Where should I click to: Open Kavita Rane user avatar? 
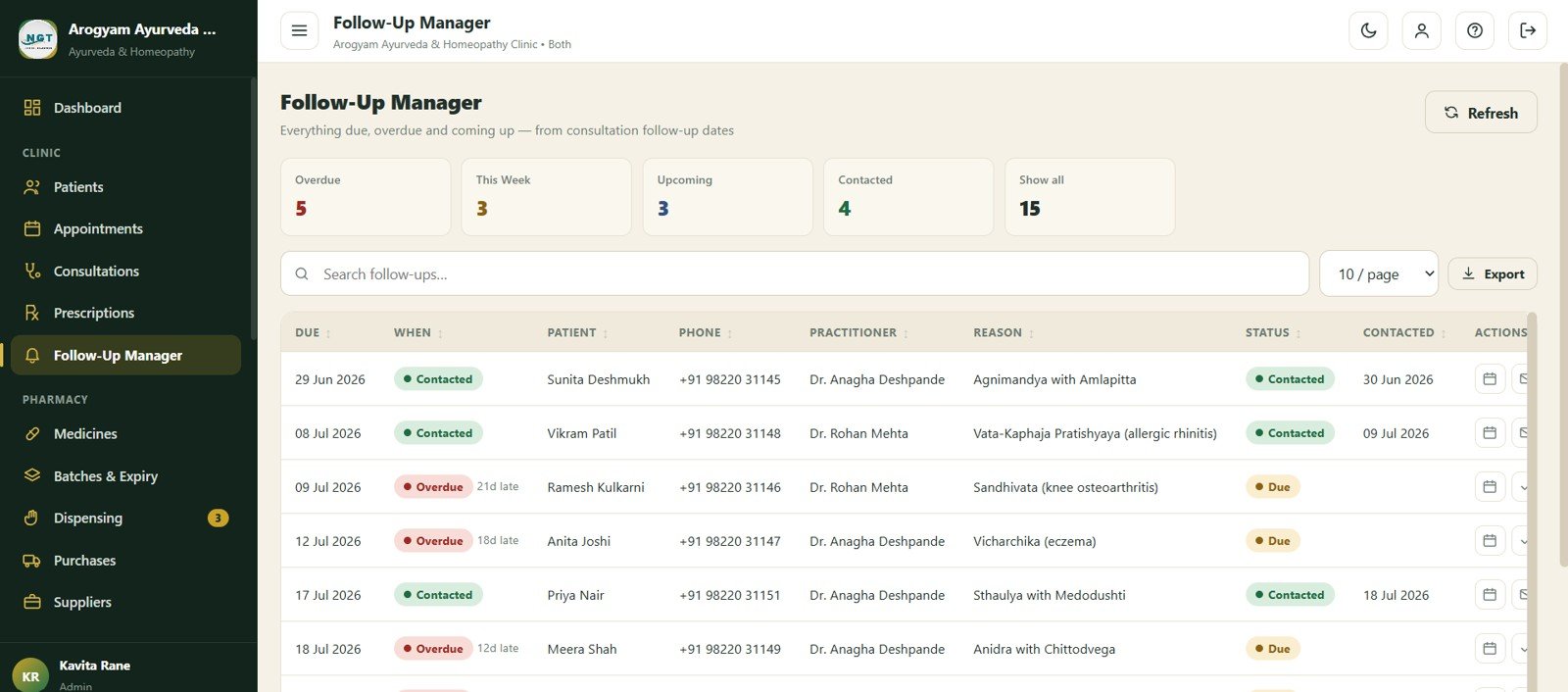point(30,675)
